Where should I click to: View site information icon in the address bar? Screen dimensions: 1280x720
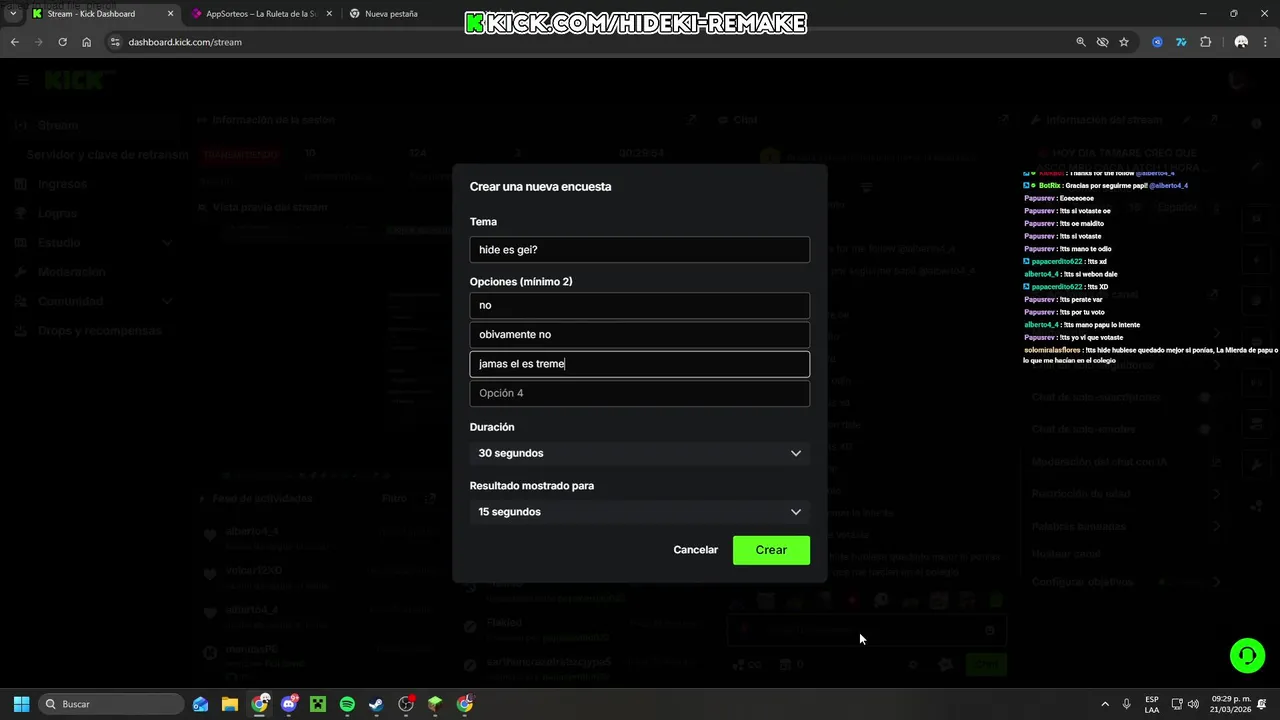115,42
